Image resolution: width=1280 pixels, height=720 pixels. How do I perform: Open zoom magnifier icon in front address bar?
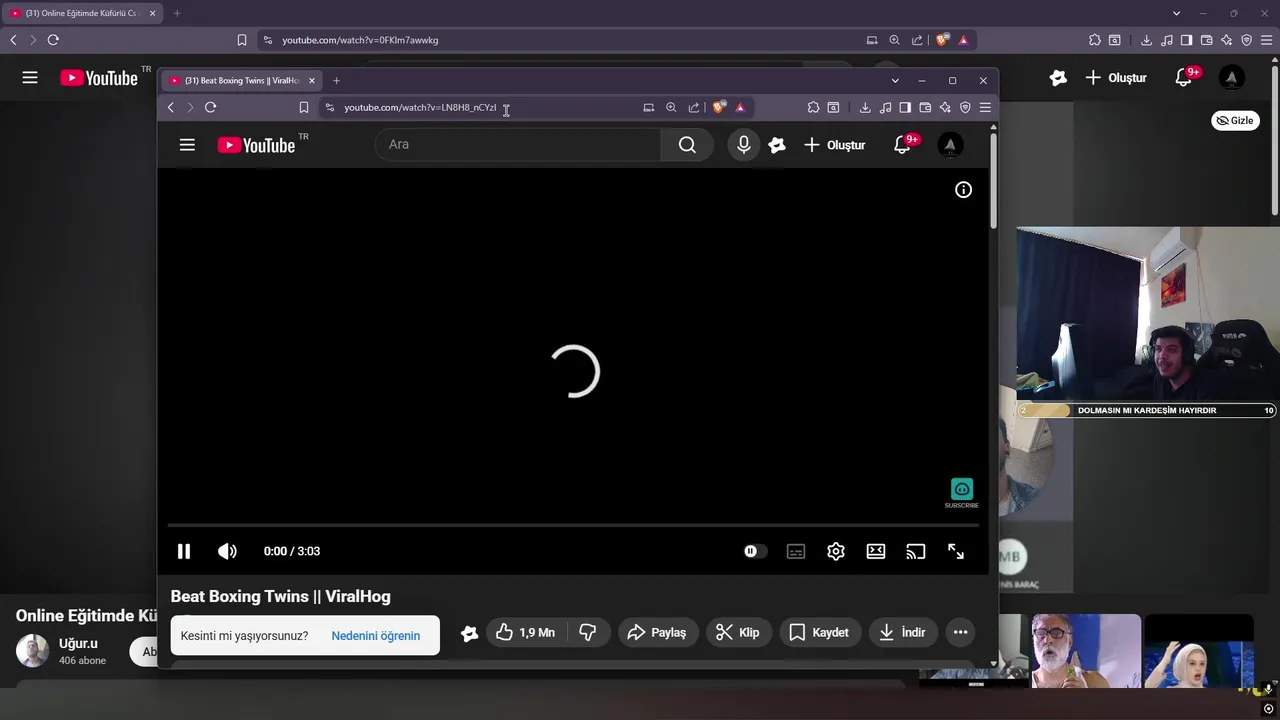click(671, 107)
